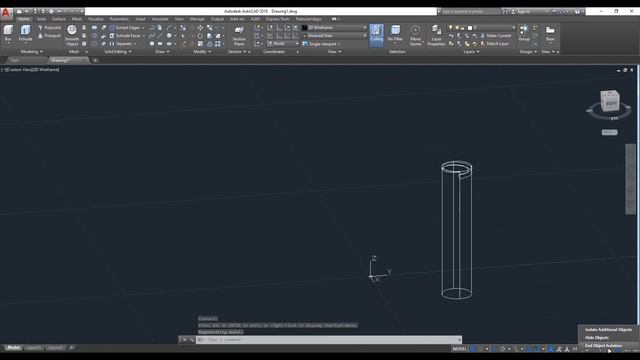Click Extrude Faces in Solid Editing

pyautogui.click(x=126, y=36)
